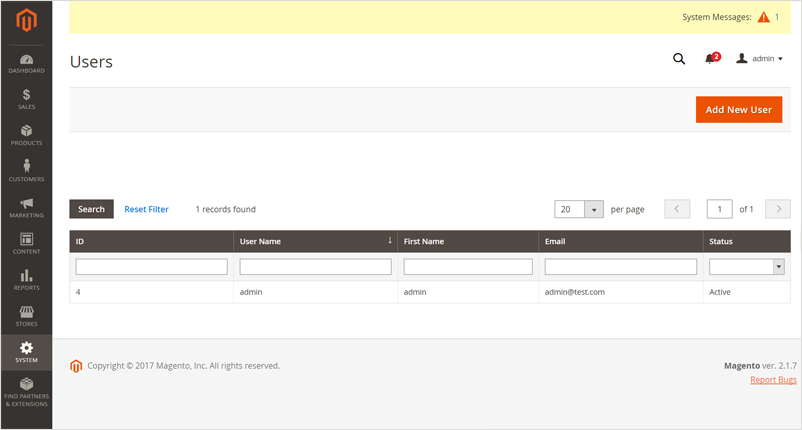Click the Reset Filter link
Image resolution: width=802 pixels, height=430 pixels.
point(146,209)
